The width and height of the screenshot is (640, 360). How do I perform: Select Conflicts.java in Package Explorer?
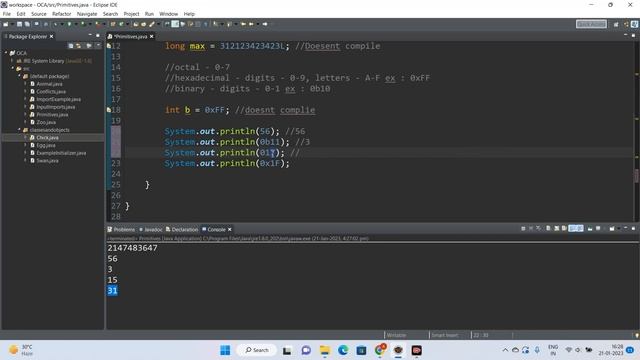[51, 91]
